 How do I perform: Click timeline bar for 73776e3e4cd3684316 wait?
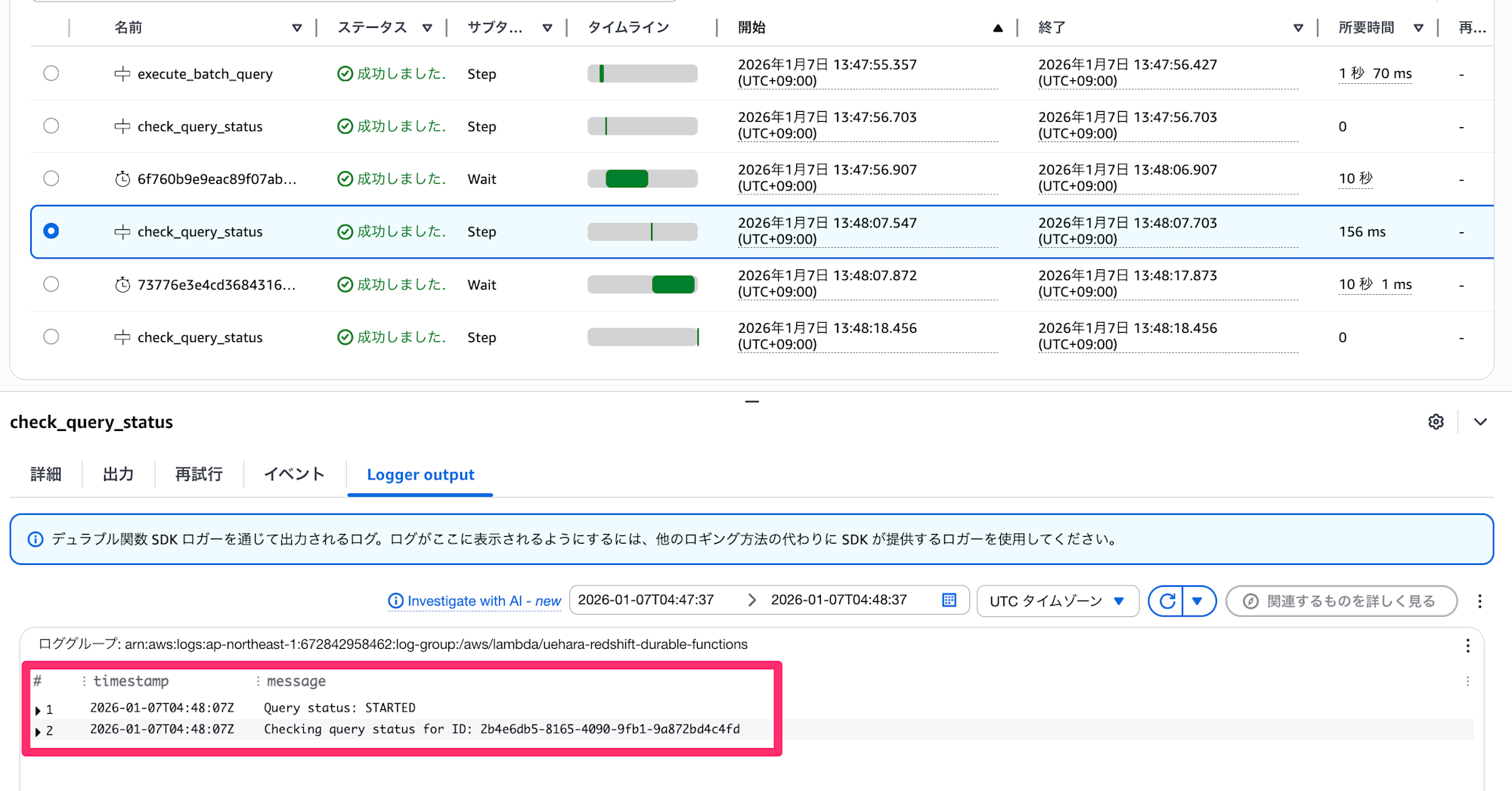[643, 284]
